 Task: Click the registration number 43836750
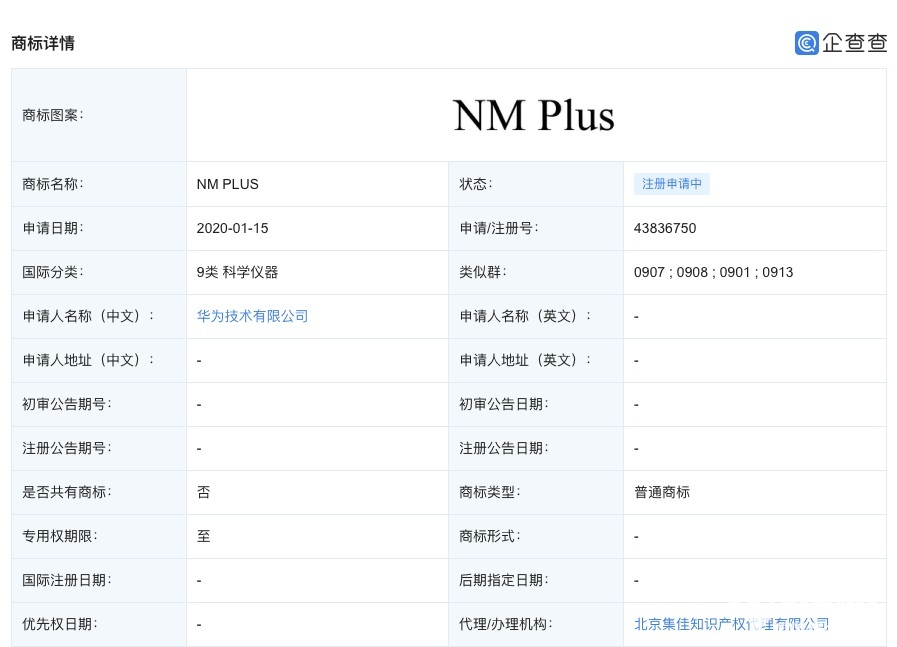(665, 228)
